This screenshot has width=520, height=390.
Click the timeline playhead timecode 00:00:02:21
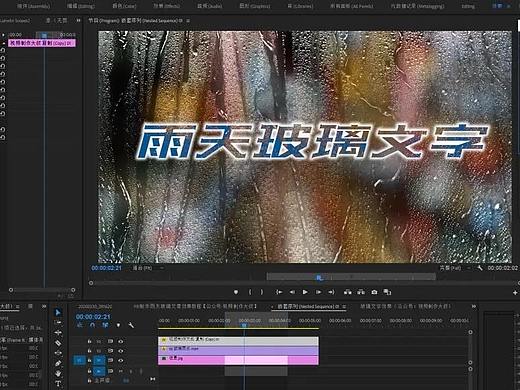coord(93,317)
